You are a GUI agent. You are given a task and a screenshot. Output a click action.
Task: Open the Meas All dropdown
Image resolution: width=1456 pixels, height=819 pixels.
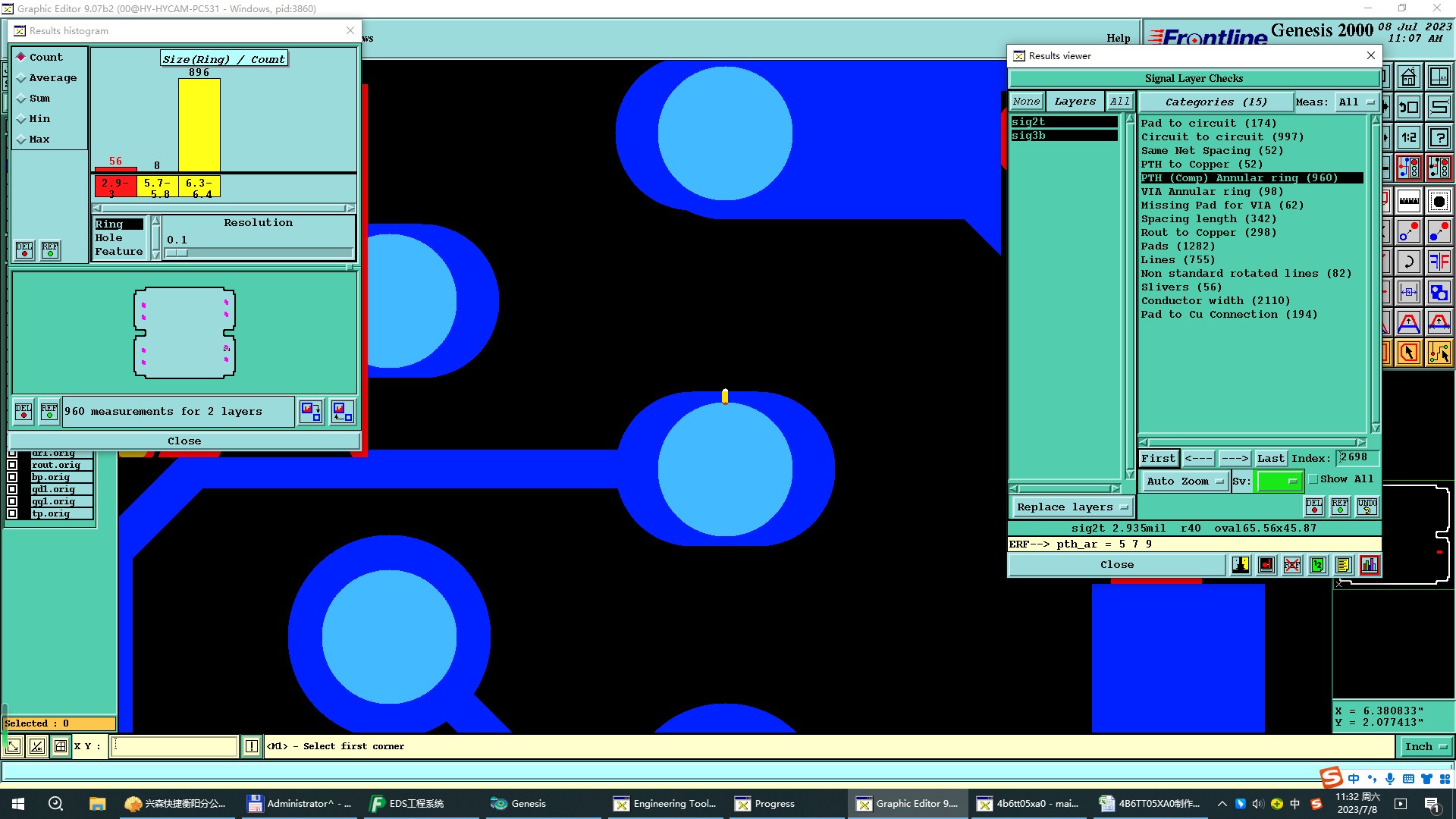click(1356, 102)
